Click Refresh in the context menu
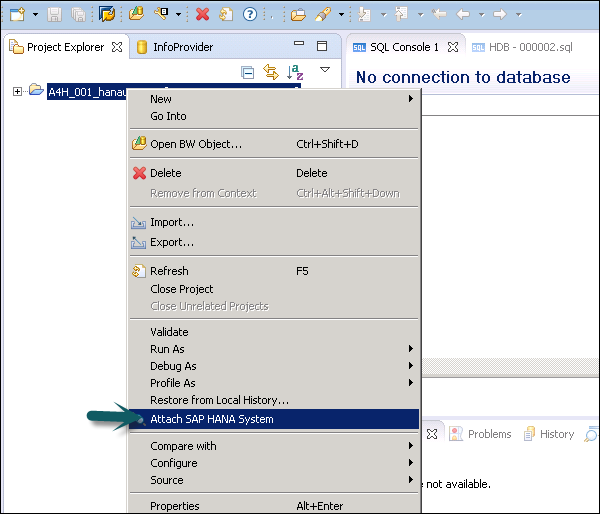This screenshot has height=514, width=600. click(x=169, y=271)
